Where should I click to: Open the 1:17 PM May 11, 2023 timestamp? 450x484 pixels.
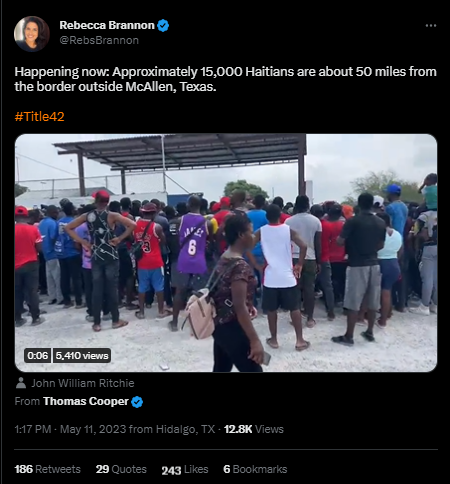[70, 429]
